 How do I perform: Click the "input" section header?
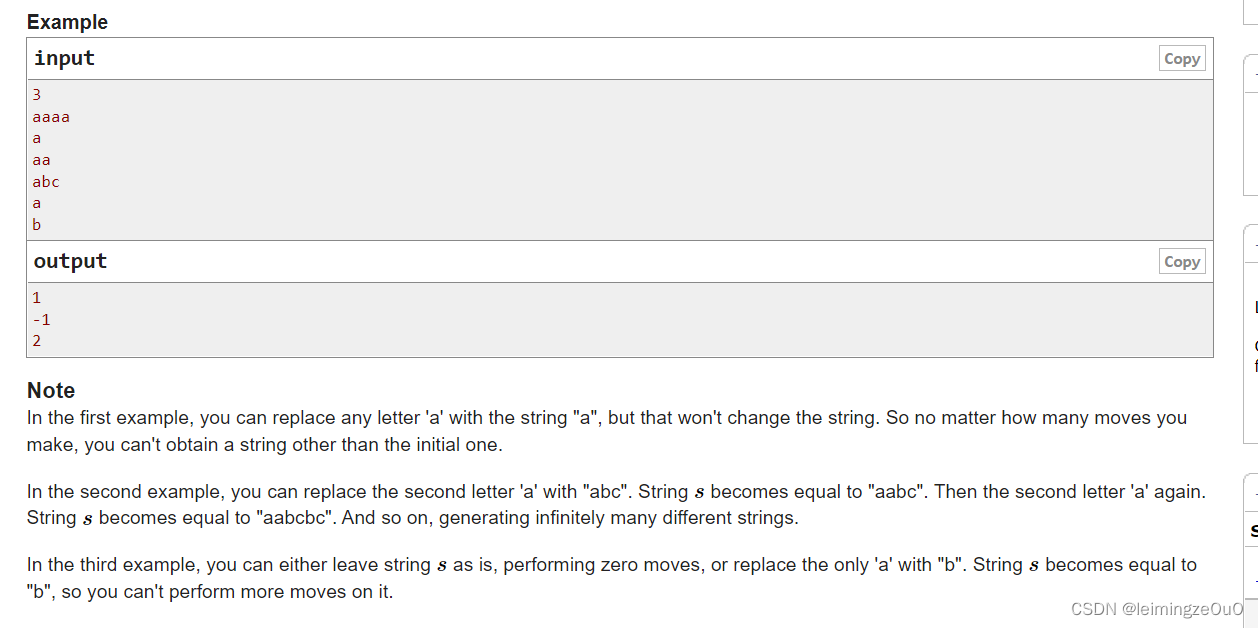(x=64, y=58)
